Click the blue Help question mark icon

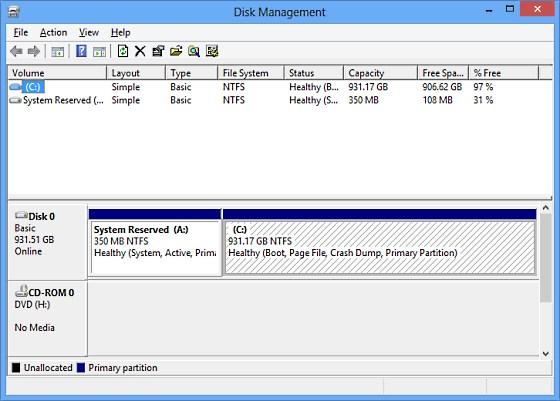click(x=81, y=51)
